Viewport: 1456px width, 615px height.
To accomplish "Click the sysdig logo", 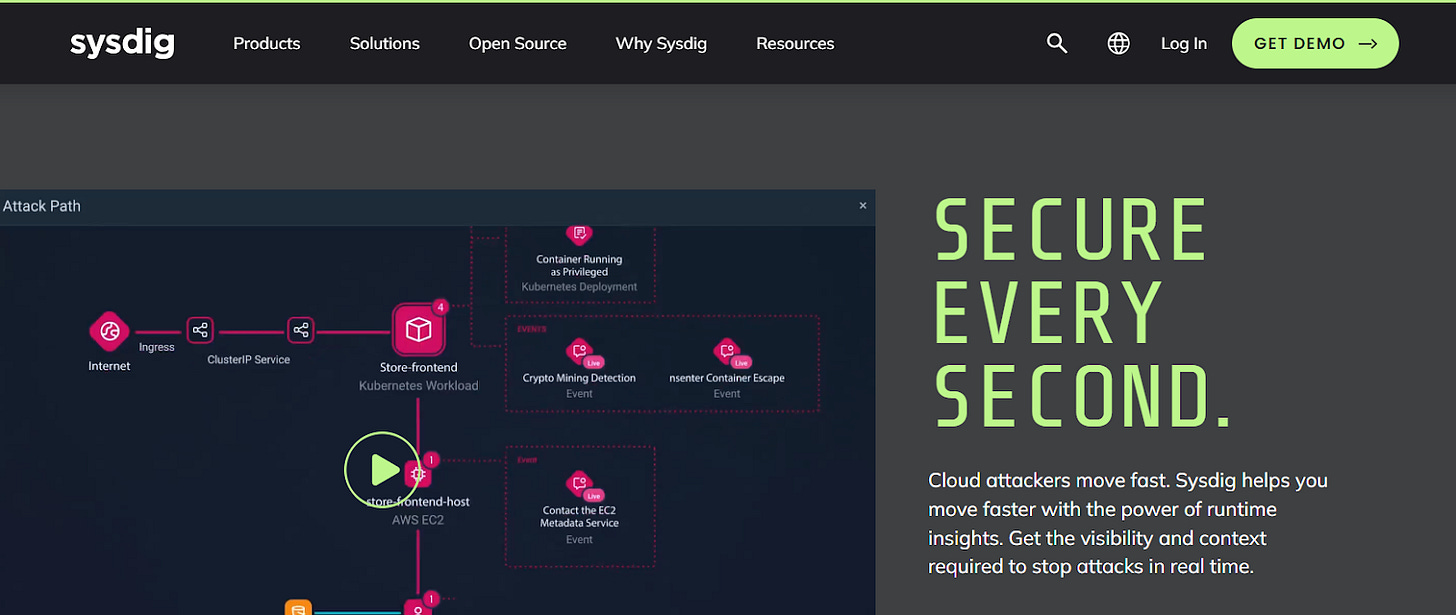I will pos(122,43).
